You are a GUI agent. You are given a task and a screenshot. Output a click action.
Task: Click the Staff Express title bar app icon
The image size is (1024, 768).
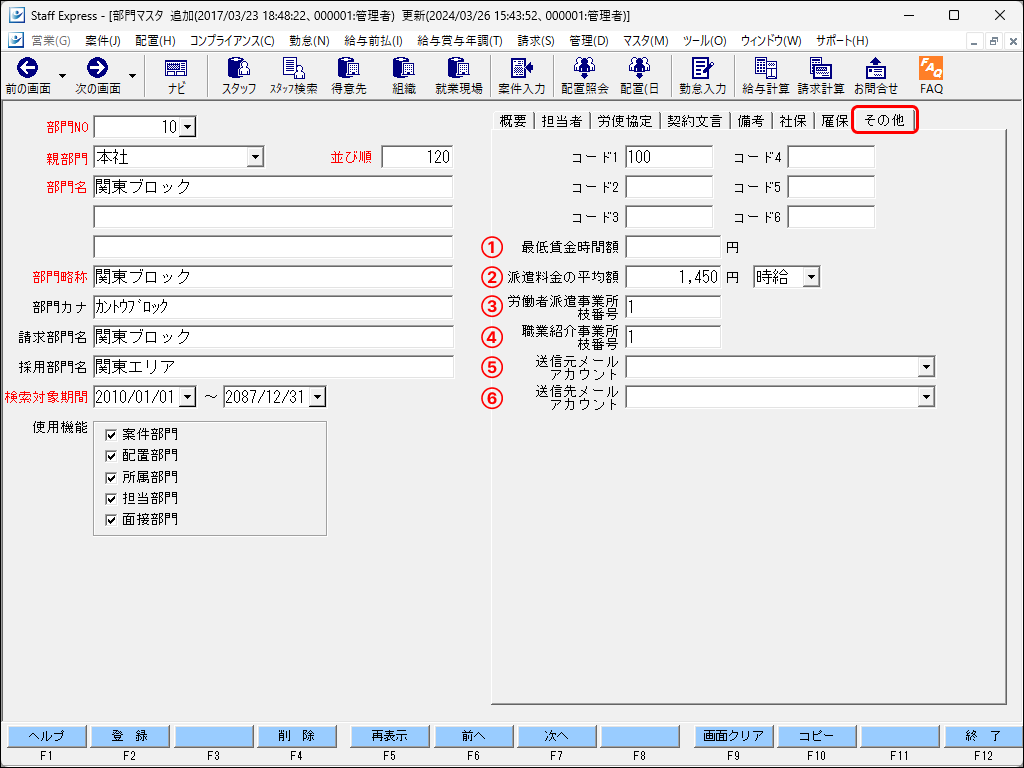click(16, 15)
